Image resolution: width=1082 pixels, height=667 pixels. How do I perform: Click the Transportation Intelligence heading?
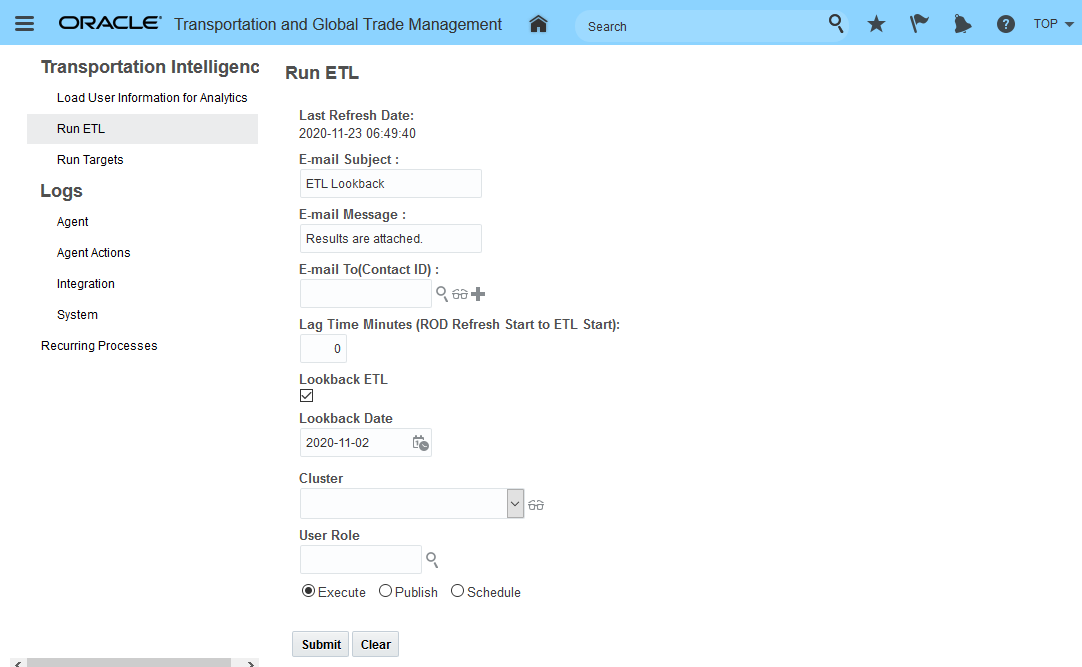[x=150, y=66]
